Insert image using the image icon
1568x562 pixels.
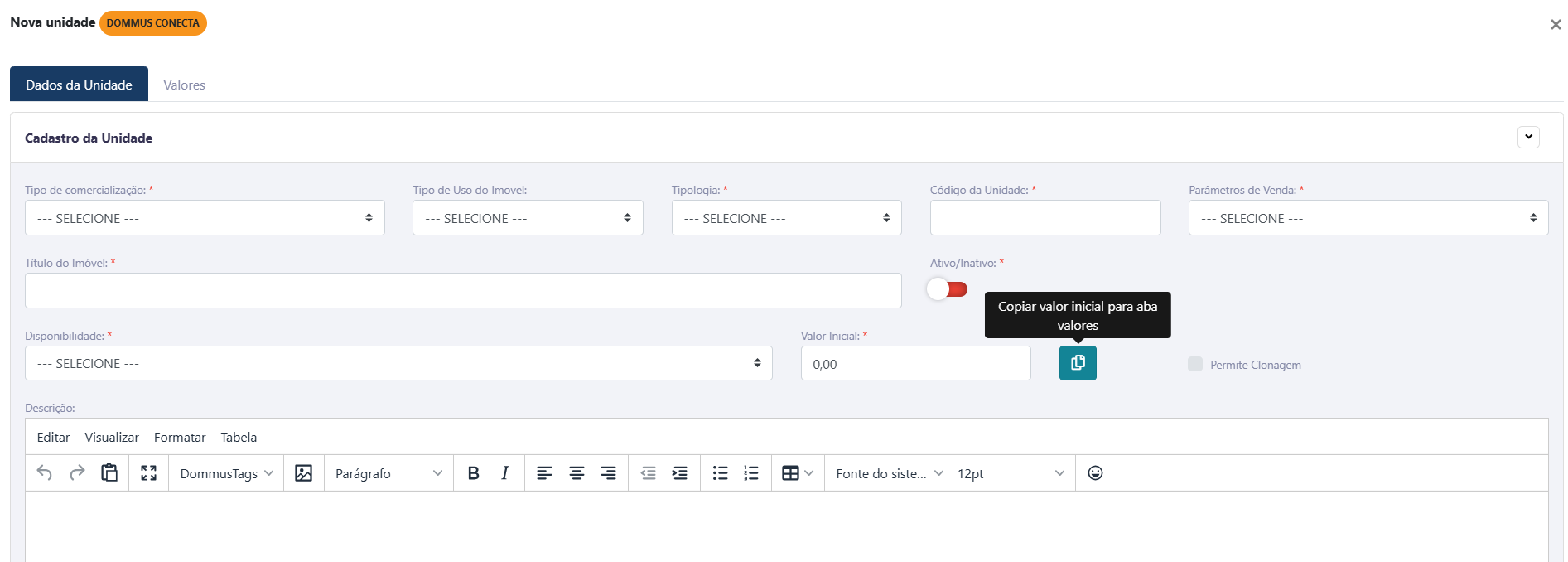[x=304, y=473]
